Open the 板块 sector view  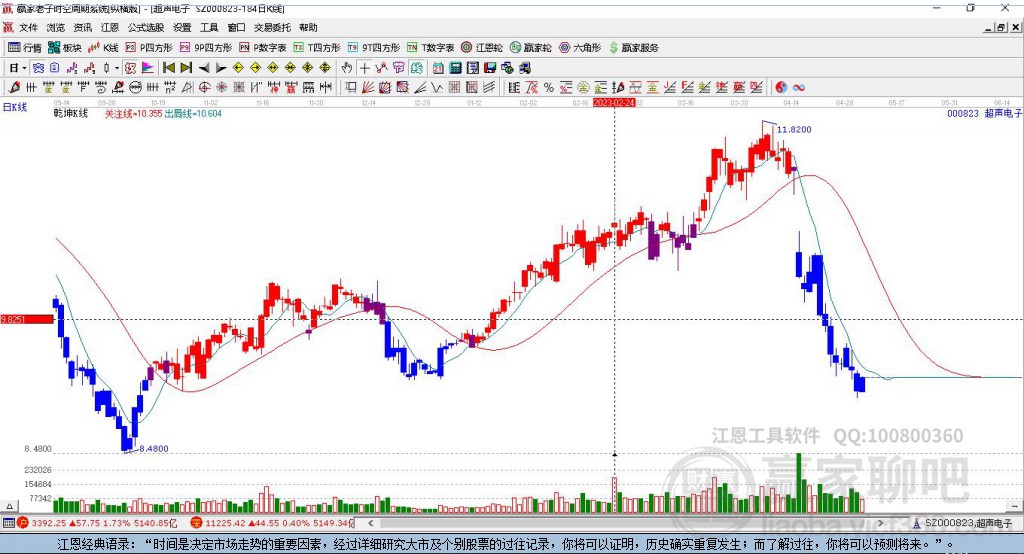[65, 47]
